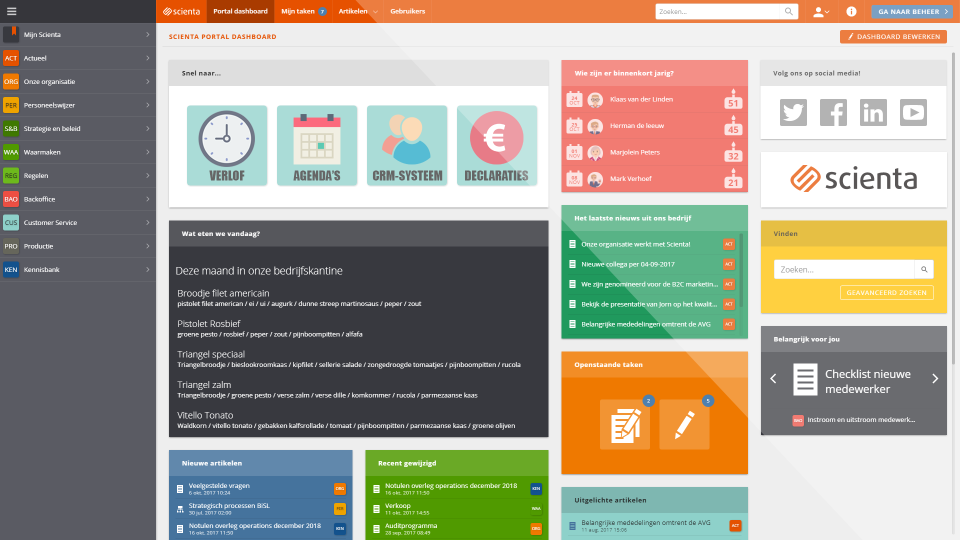Show next Belangrijk voor jou item

[x=935, y=379]
